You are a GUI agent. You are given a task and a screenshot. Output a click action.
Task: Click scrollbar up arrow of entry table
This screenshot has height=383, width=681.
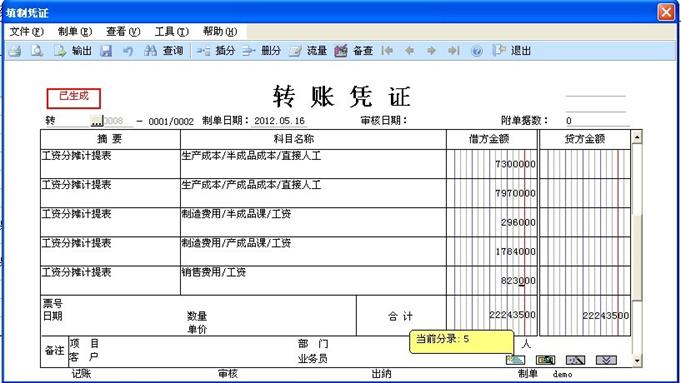tap(637, 138)
